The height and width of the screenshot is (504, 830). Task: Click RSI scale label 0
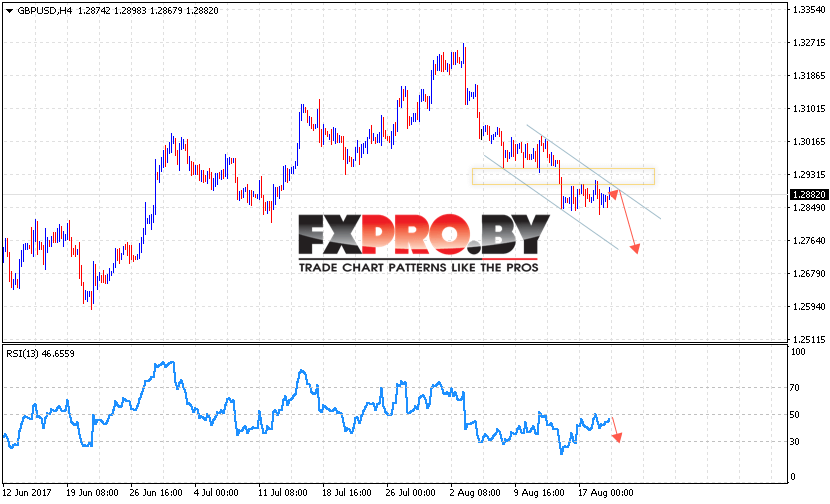pos(792,476)
